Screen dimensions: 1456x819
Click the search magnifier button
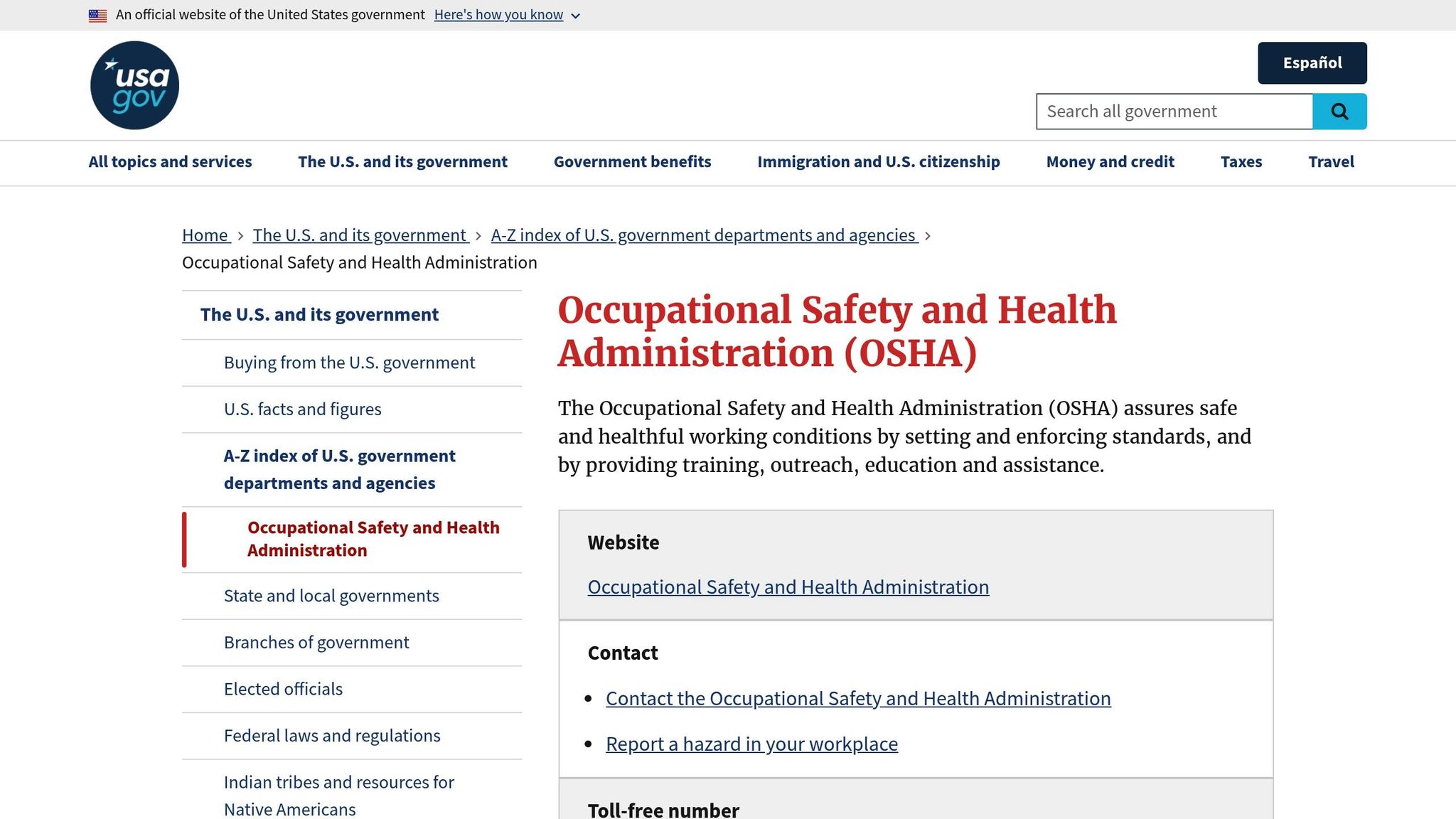[1339, 112]
